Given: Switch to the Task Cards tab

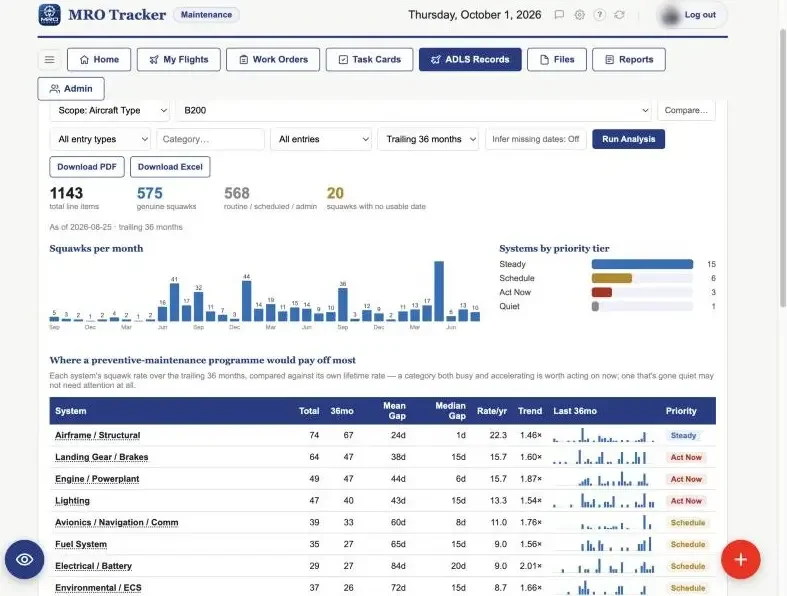Looking at the screenshot, I should (369, 60).
